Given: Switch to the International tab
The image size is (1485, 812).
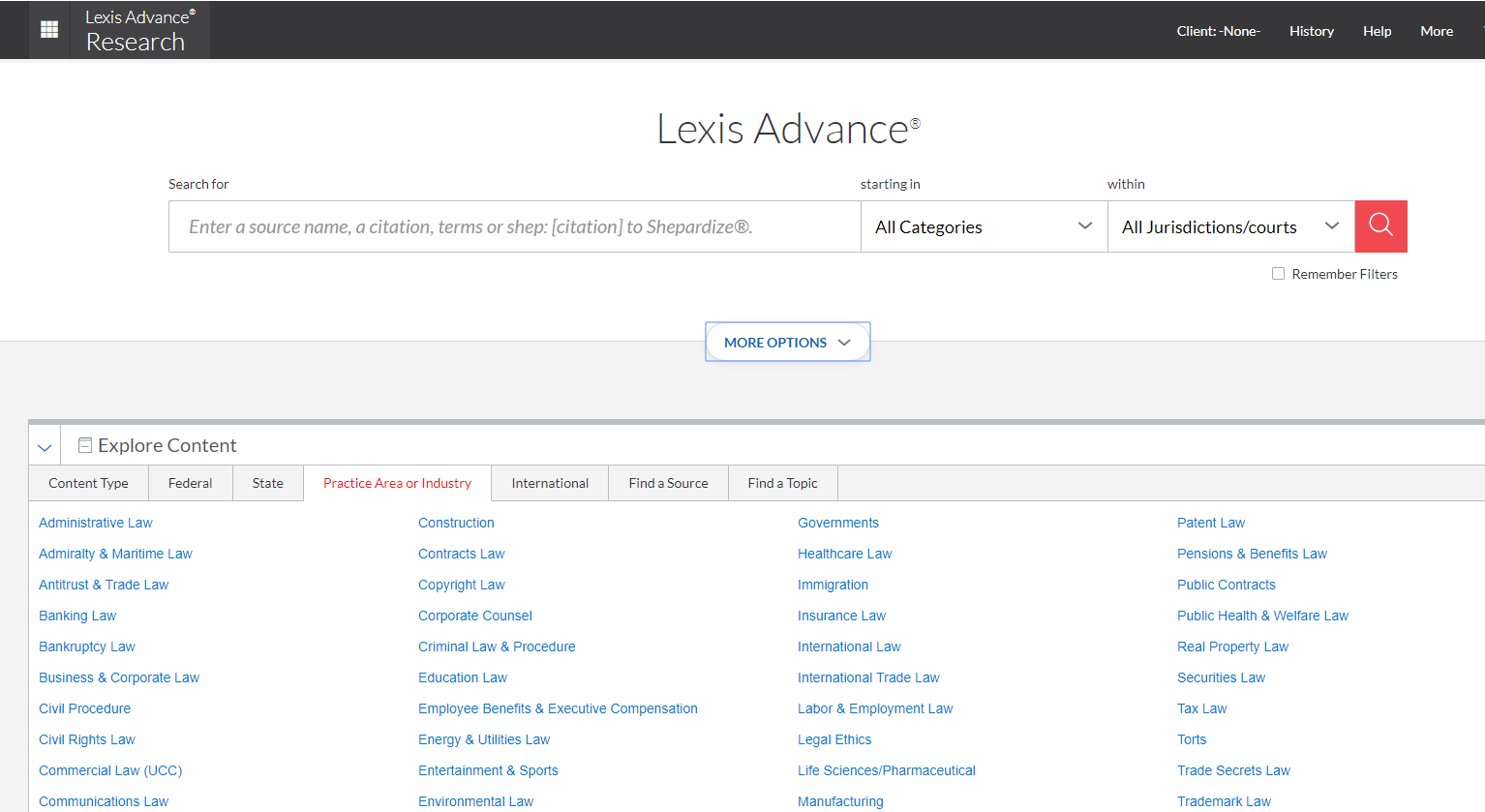Looking at the screenshot, I should coord(550,483).
